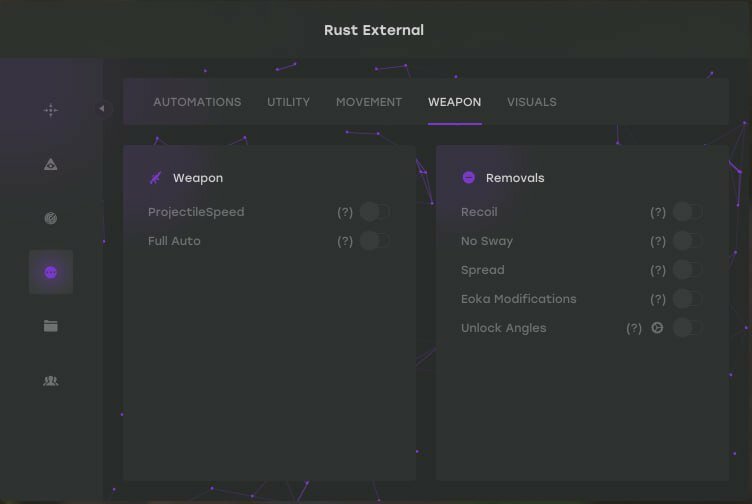Open the eye-triangle visuals sidebar section

pyautogui.click(x=51, y=164)
